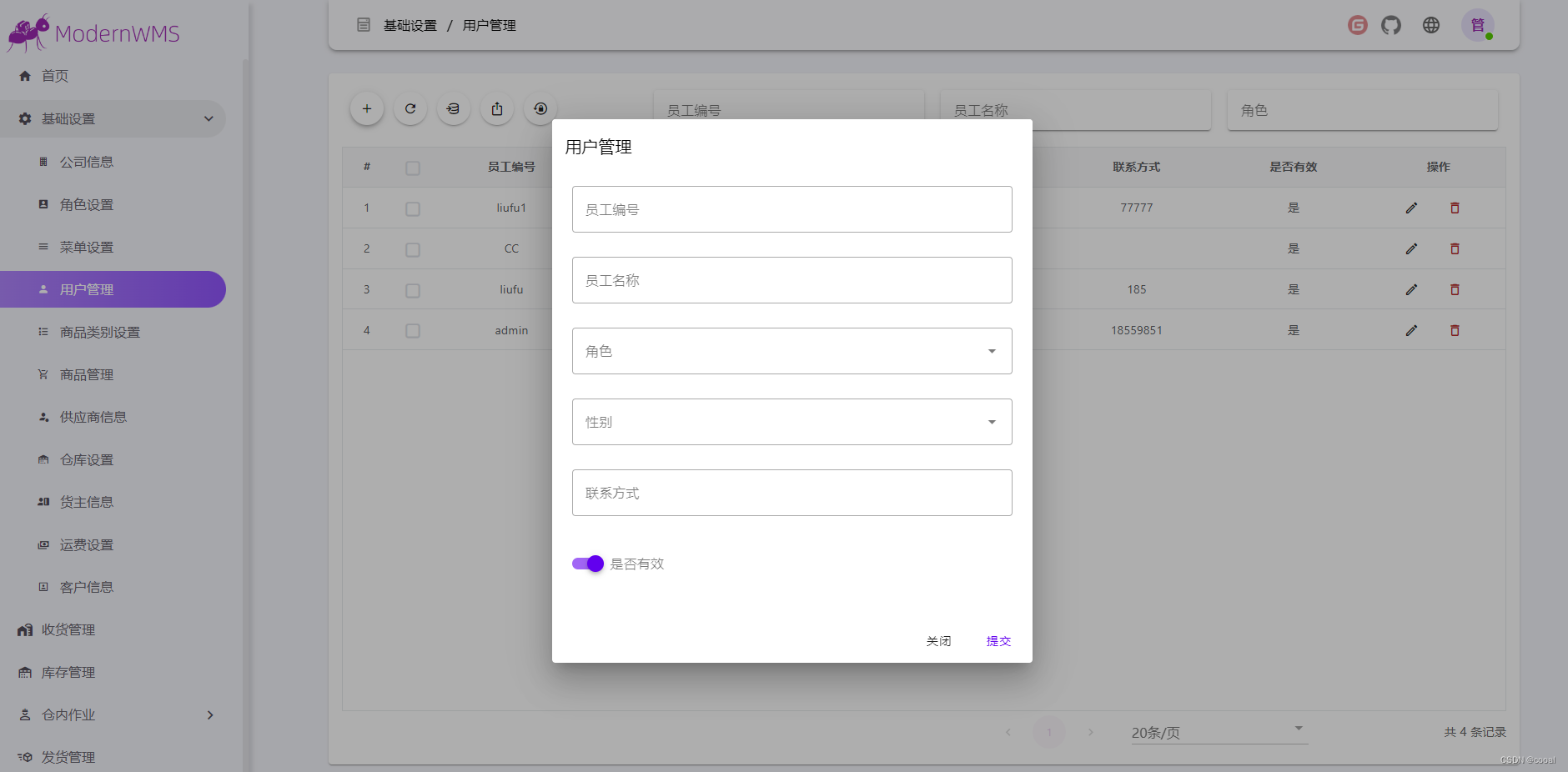Open the GitHub repository icon
1568x772 pixels.
[1390, 25]
